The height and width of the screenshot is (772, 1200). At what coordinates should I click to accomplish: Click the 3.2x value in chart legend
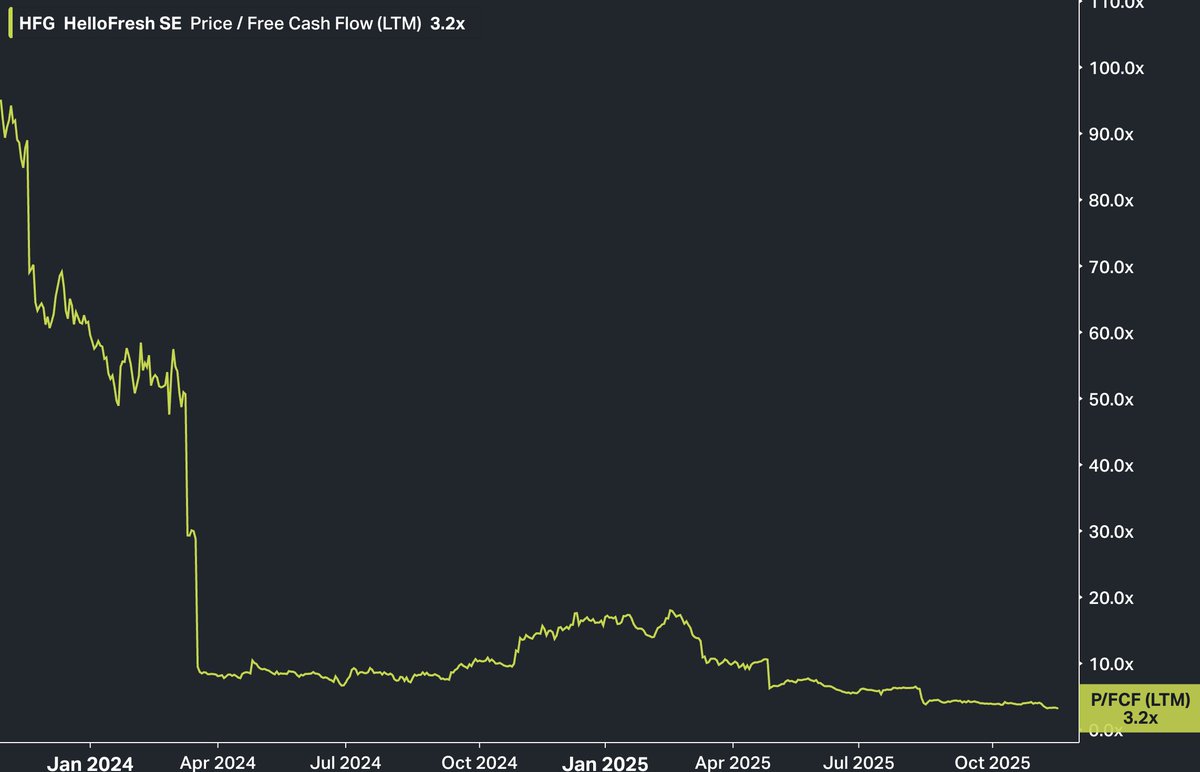447,24
